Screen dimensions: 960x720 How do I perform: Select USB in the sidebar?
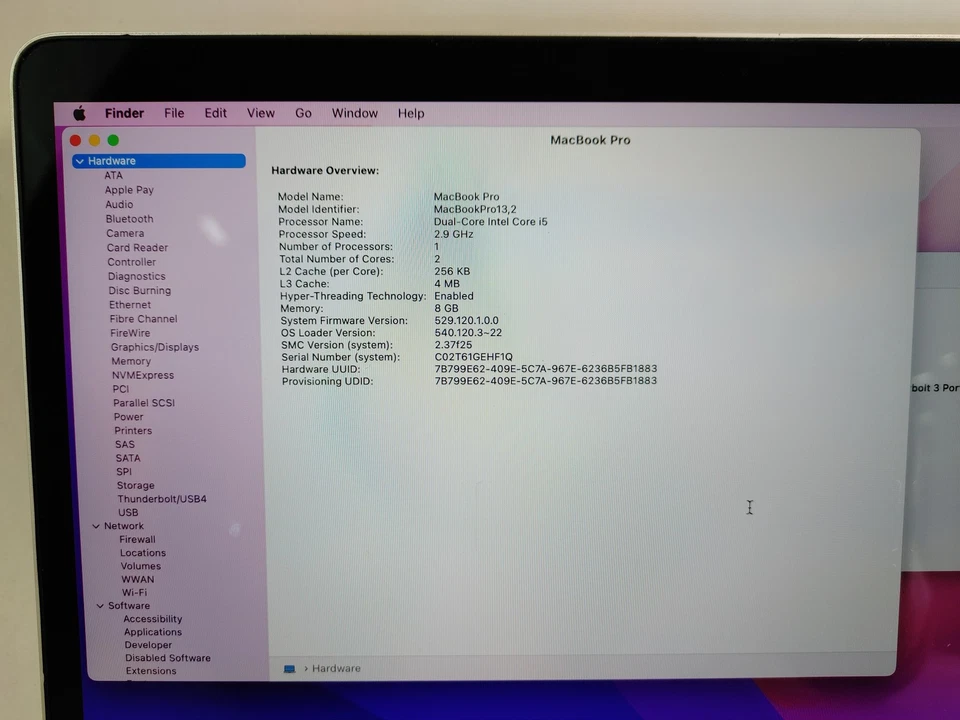128,512
